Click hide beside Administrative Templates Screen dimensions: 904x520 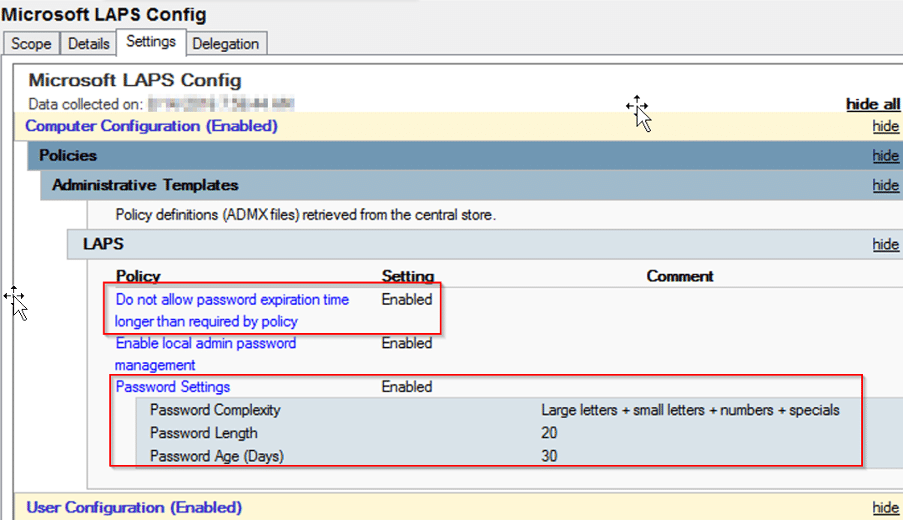885,186
